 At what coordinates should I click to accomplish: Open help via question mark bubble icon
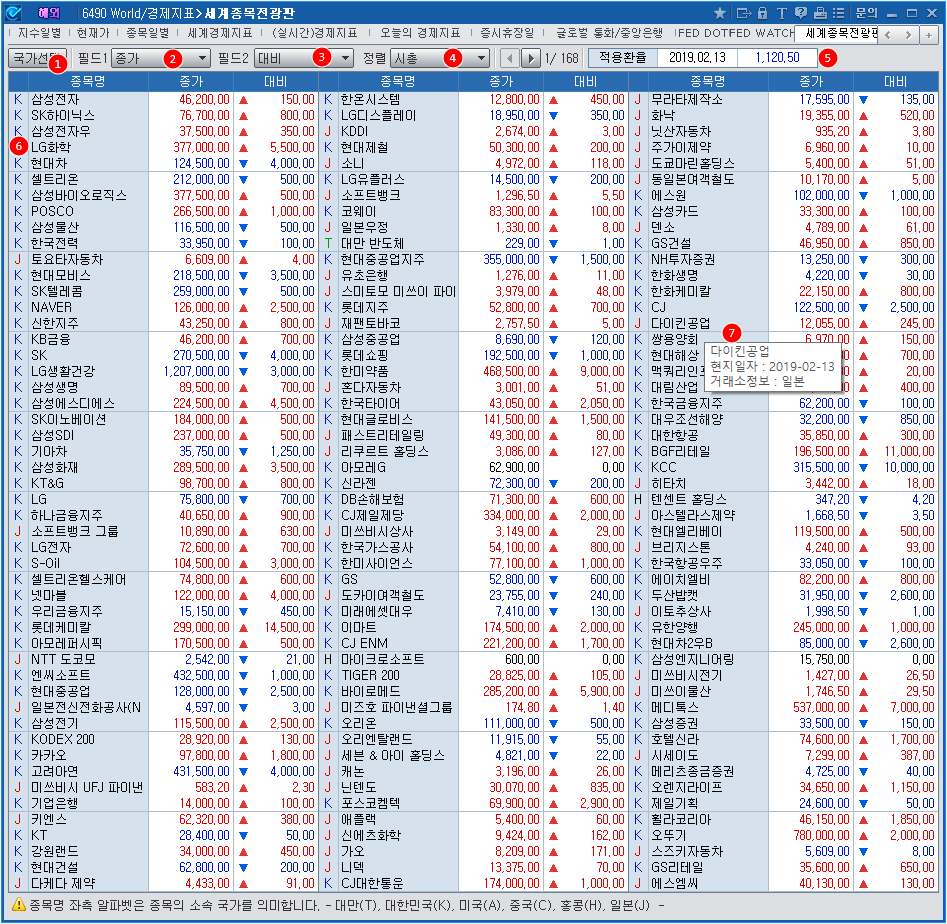801,13
